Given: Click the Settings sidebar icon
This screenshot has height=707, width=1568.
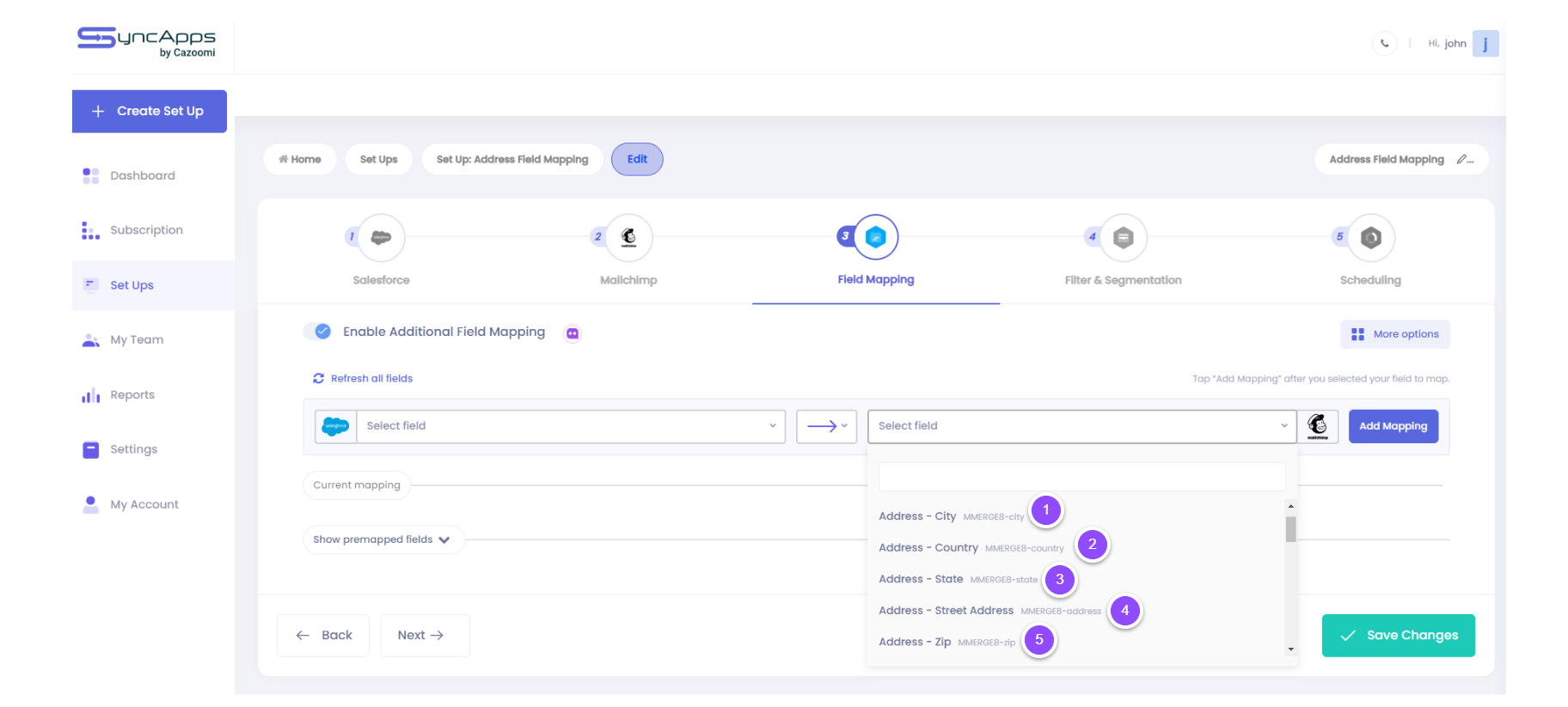Looking at the screenshot, I should (x=90, y=449).
